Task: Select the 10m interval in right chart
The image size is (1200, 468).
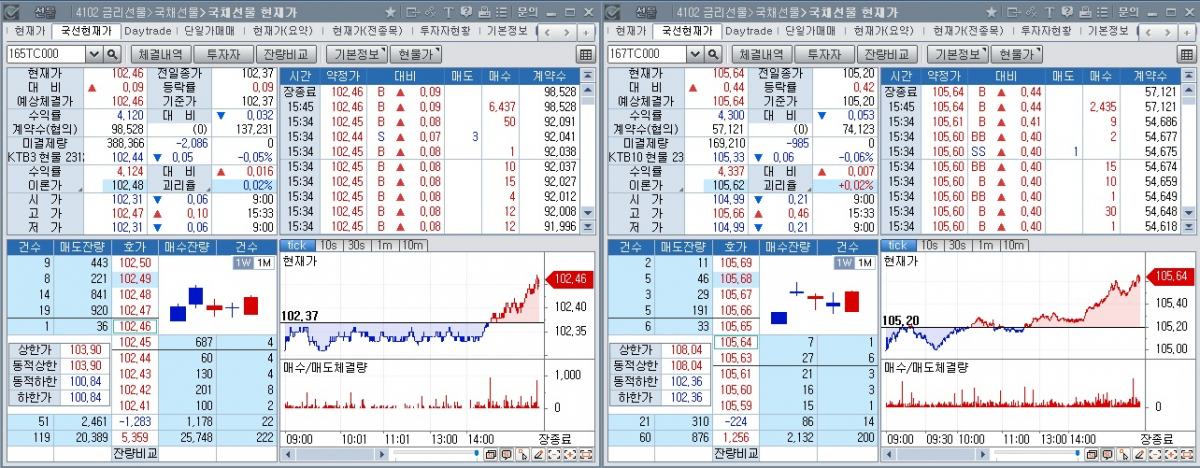Action: pyautogui.click(x=1013, y=246)
